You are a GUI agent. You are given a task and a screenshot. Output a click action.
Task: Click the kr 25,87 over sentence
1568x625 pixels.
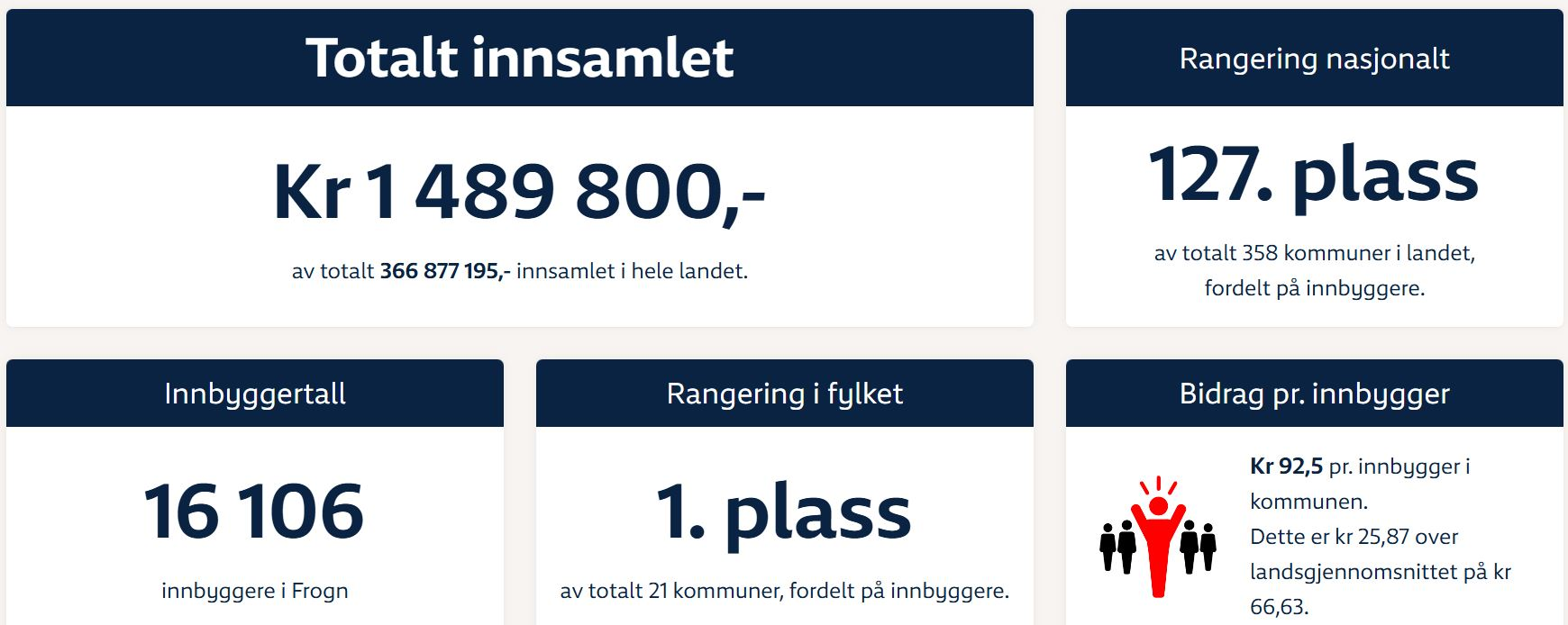(x=1354, y=537)
